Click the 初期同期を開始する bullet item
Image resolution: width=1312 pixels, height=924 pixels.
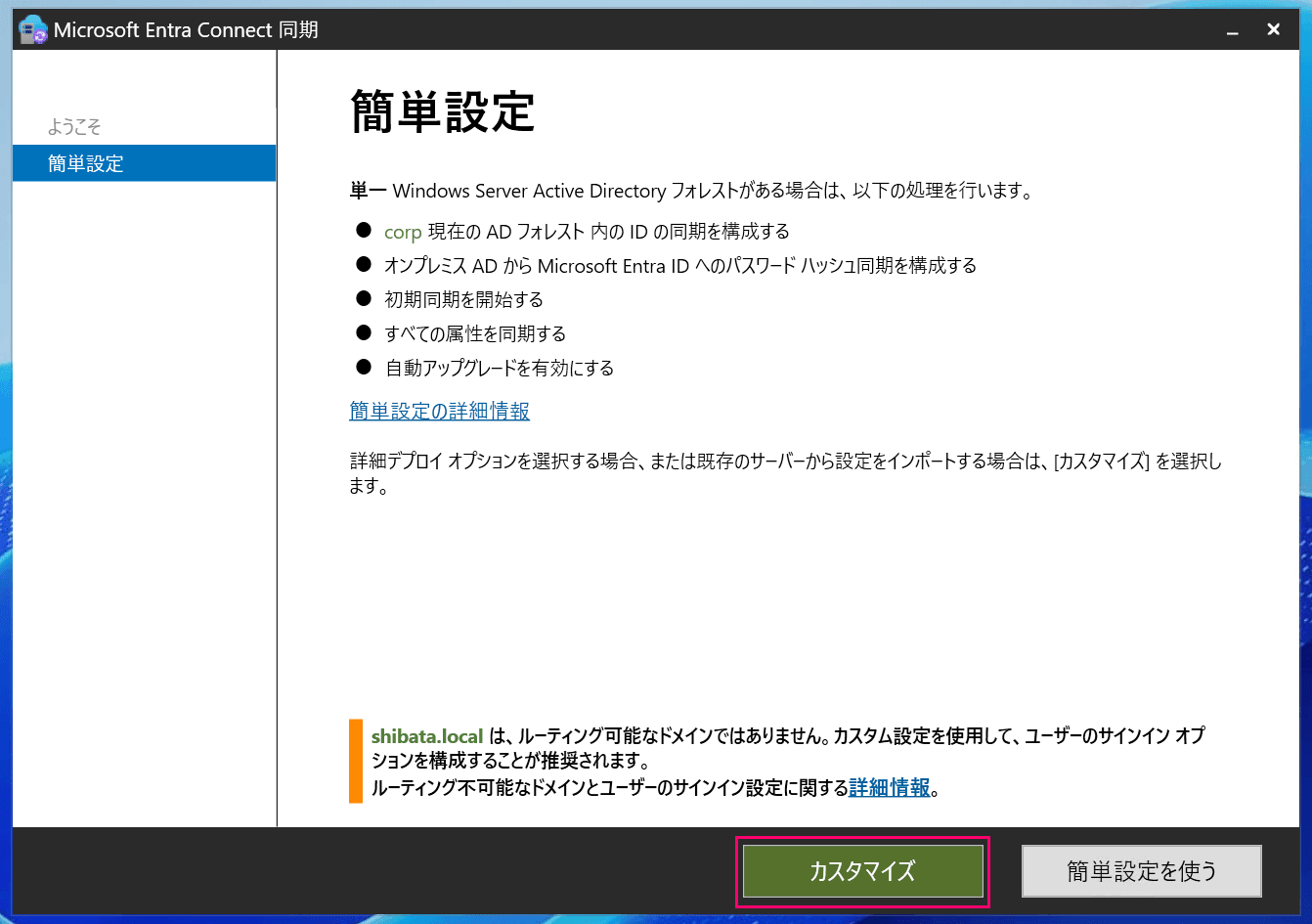[463, 300]
